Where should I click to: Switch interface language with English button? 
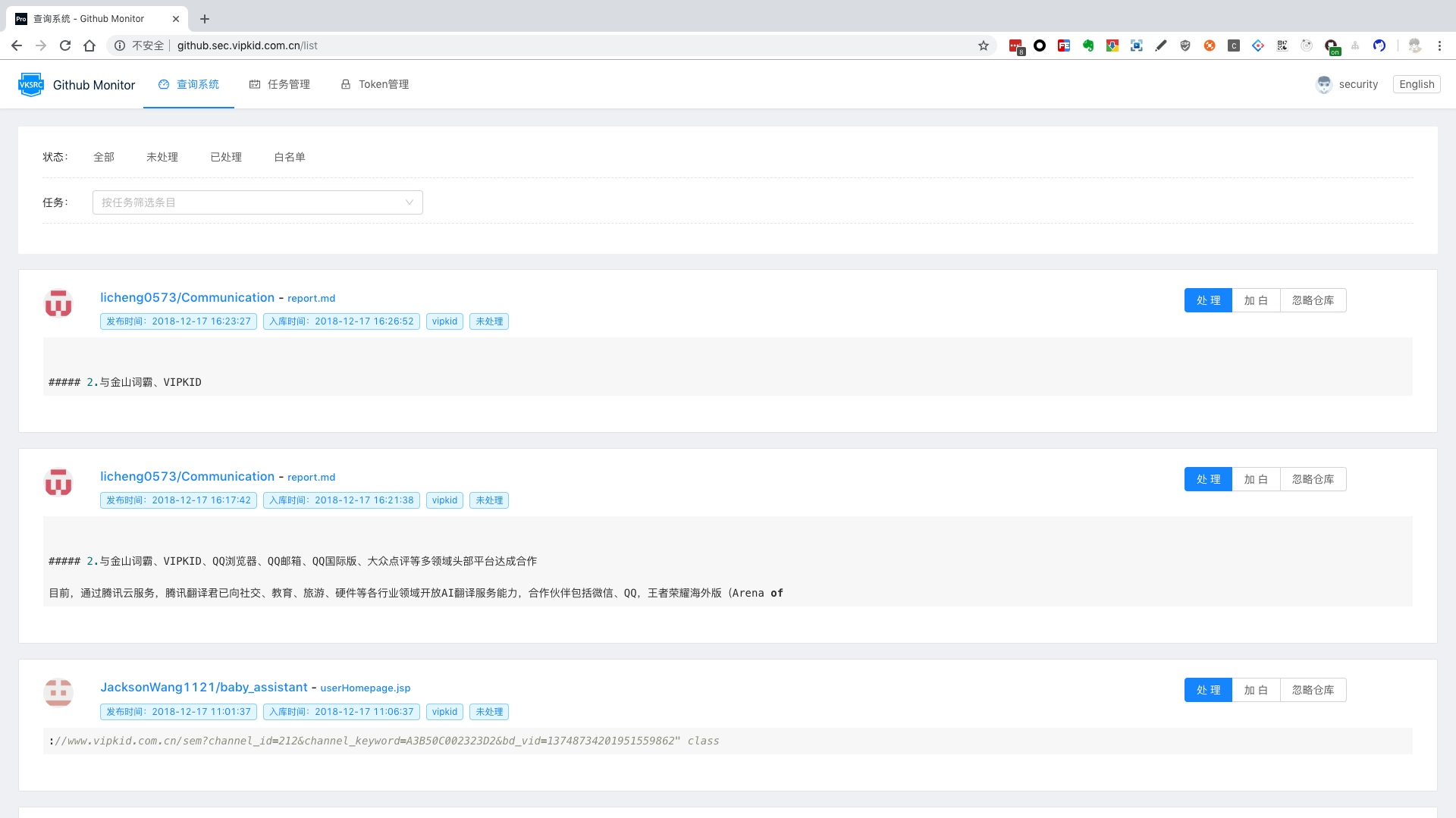pos(1417,84)
